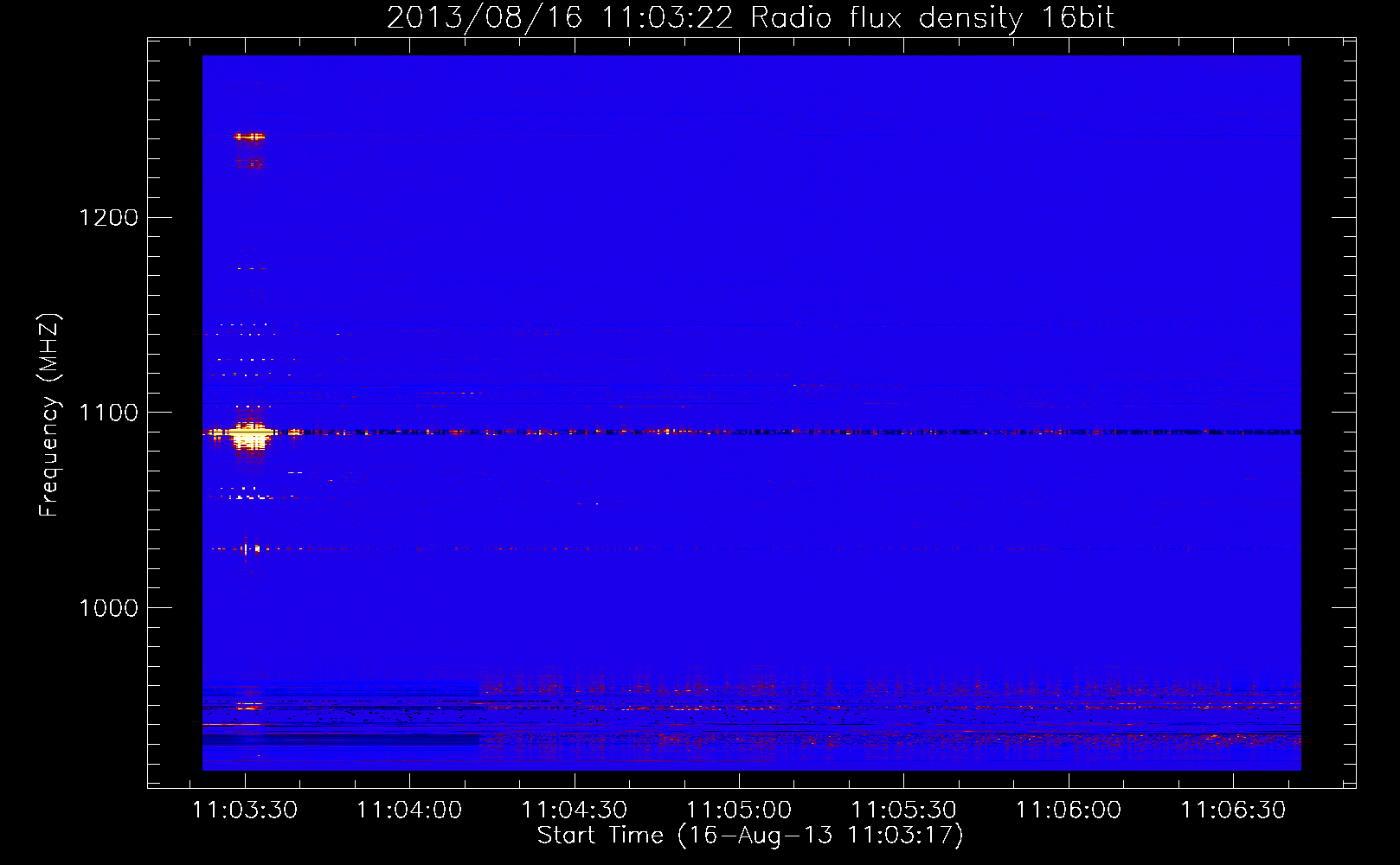Click the 11:05:00 time tick label
1400x865 pixels.
(x=739, y=811)
